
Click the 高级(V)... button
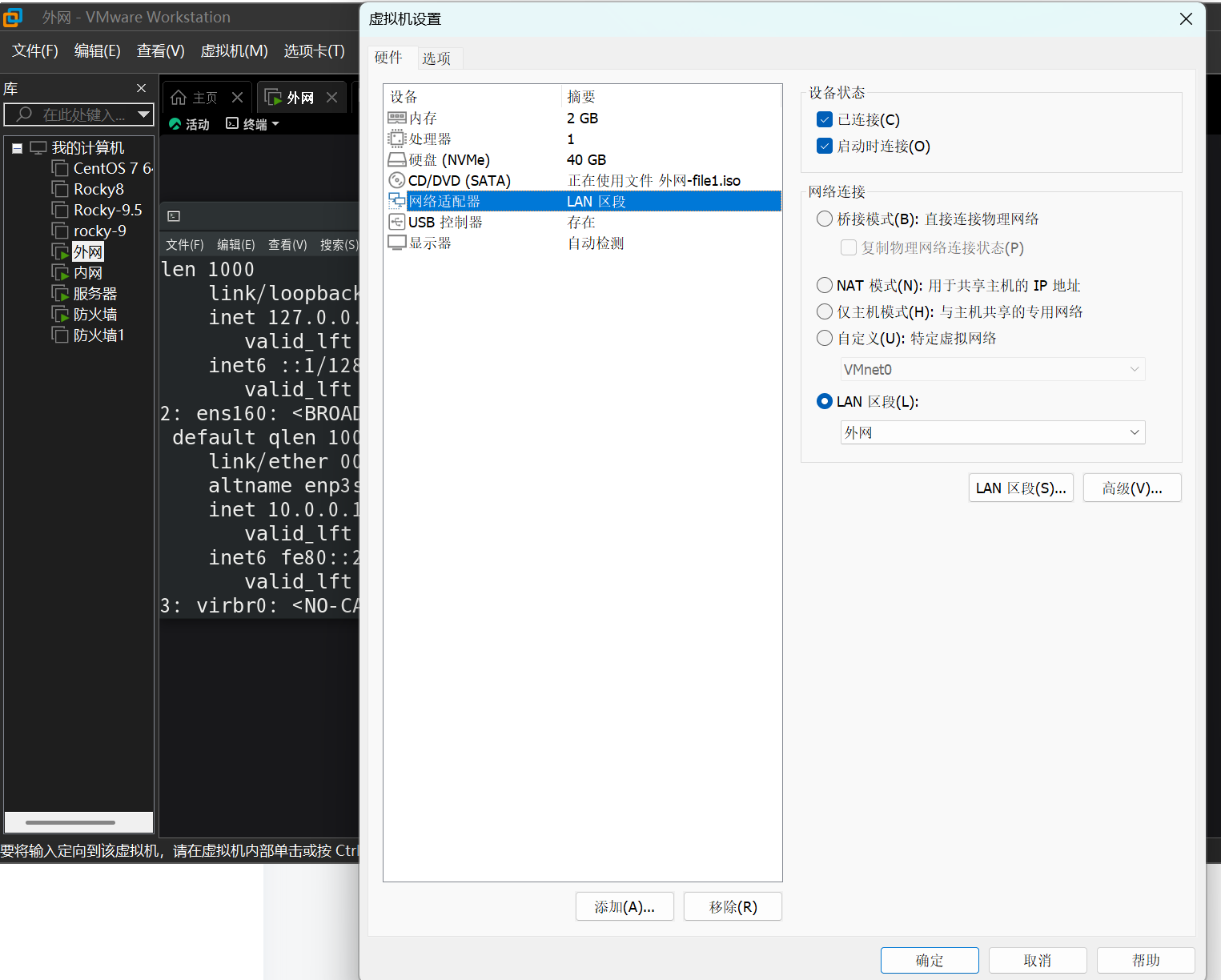click(x=1132, y=488)
